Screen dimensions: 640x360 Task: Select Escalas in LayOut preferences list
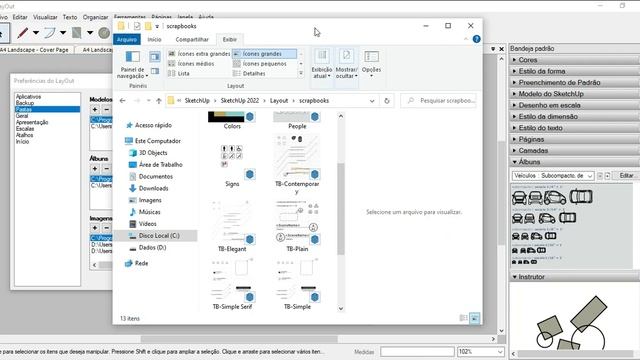25,129
